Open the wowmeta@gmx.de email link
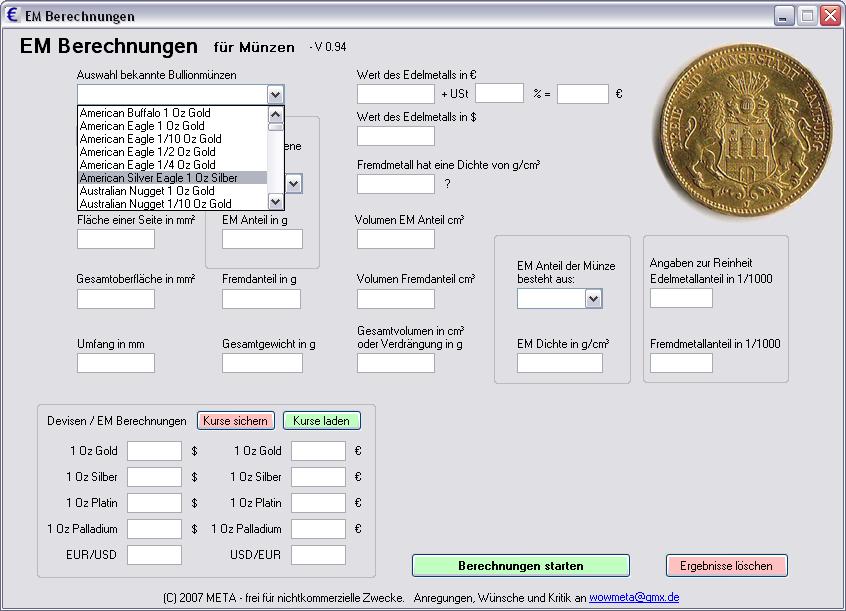 [x=634, y=598]
